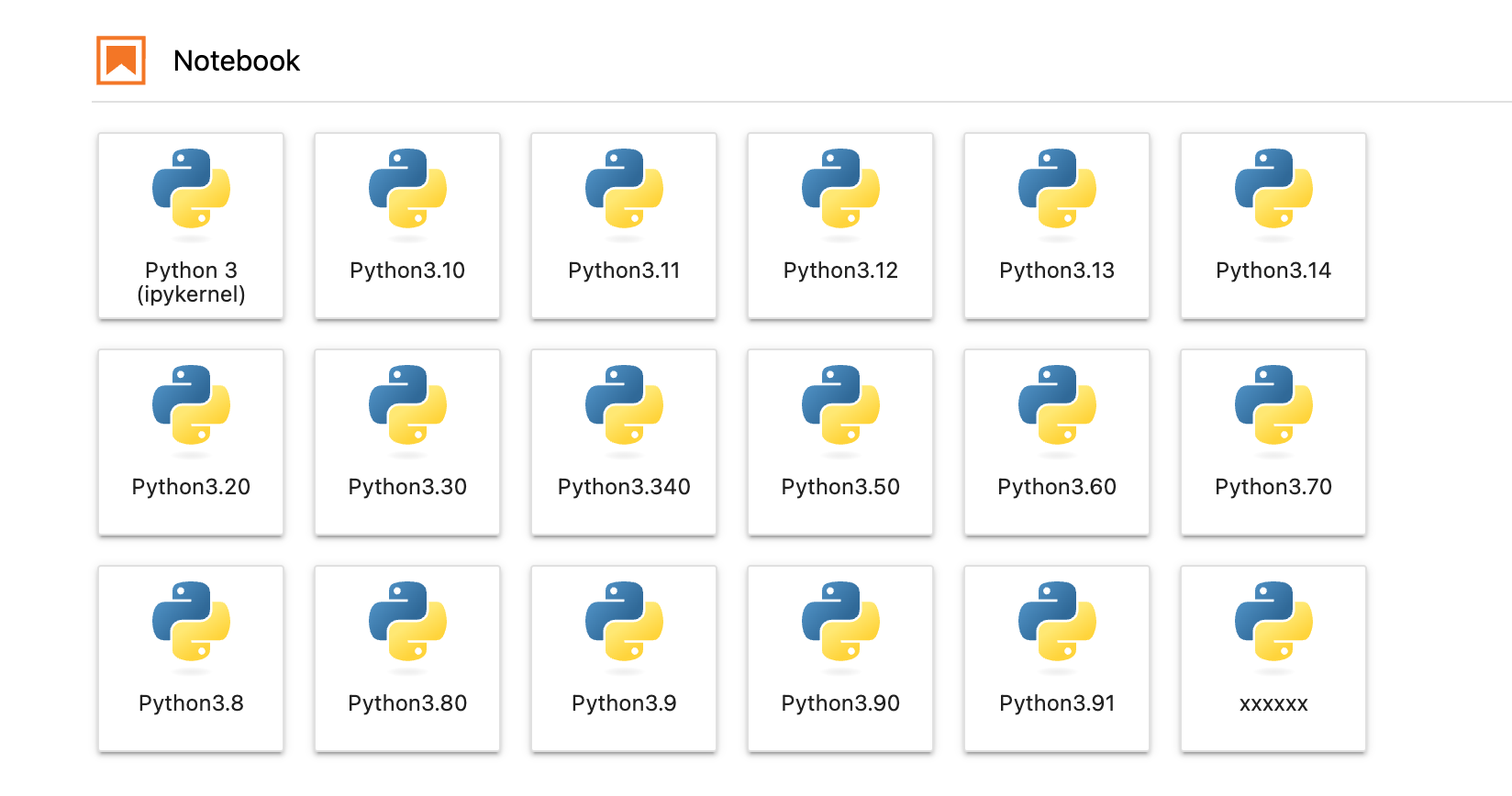Screen dimensions: 1512x796
Task: Launch the Python3.14 kernel
Action: (x=1273, y=226)
